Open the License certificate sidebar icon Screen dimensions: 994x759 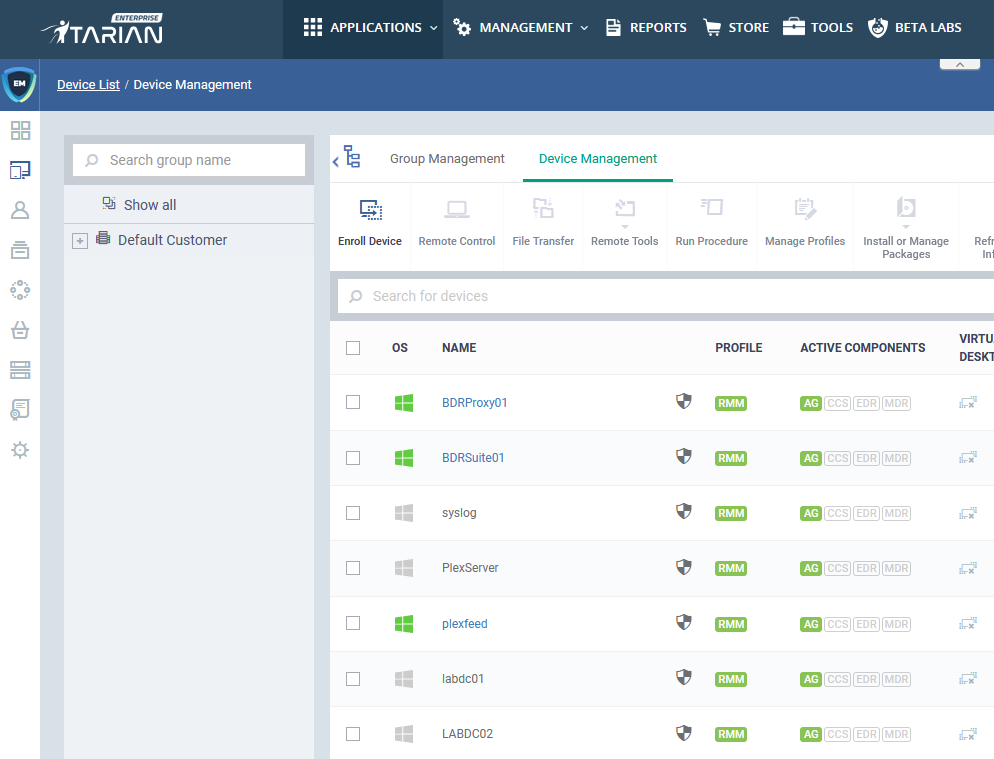20,410
